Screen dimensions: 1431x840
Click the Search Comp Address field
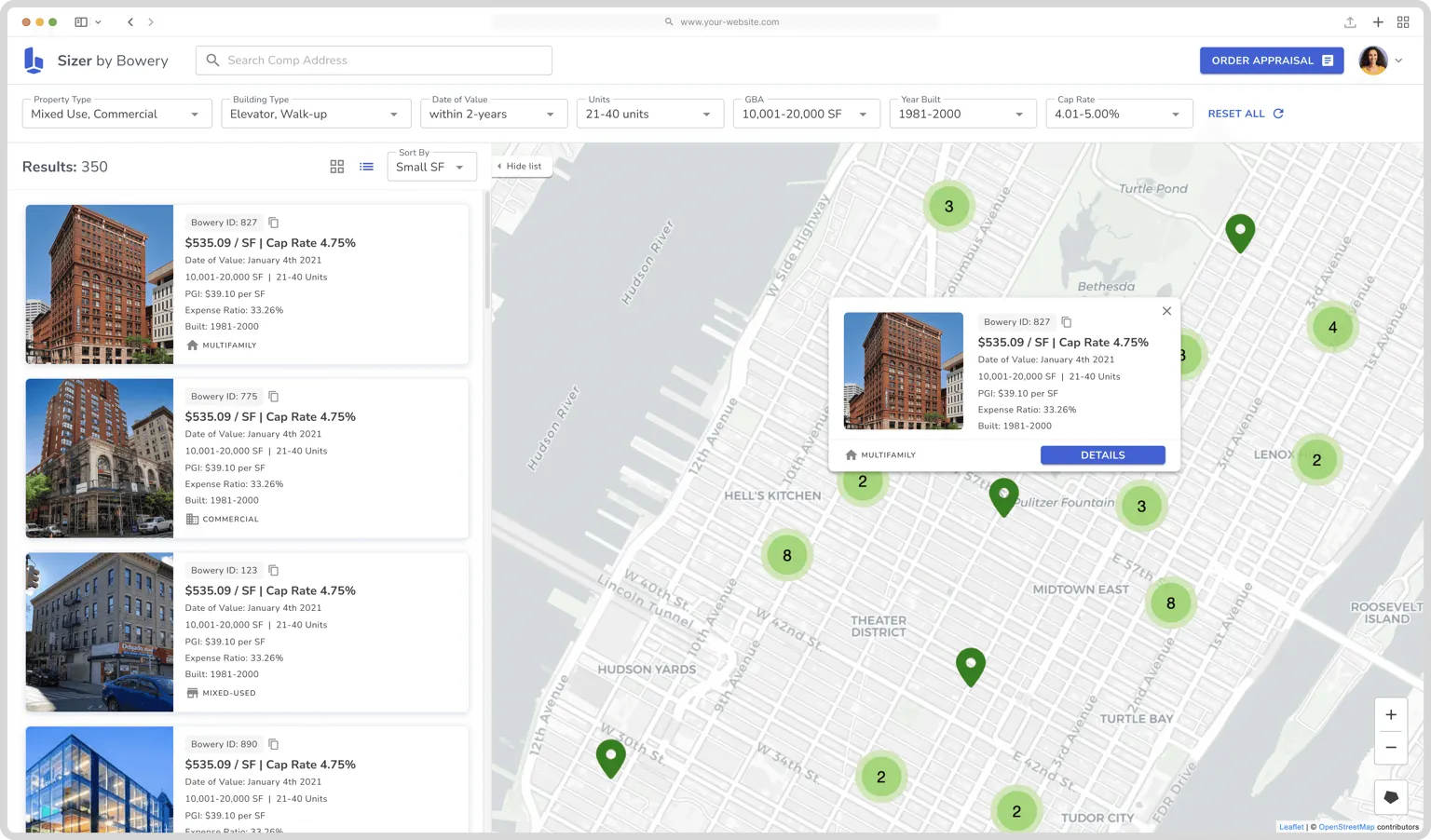pos(374,61)
